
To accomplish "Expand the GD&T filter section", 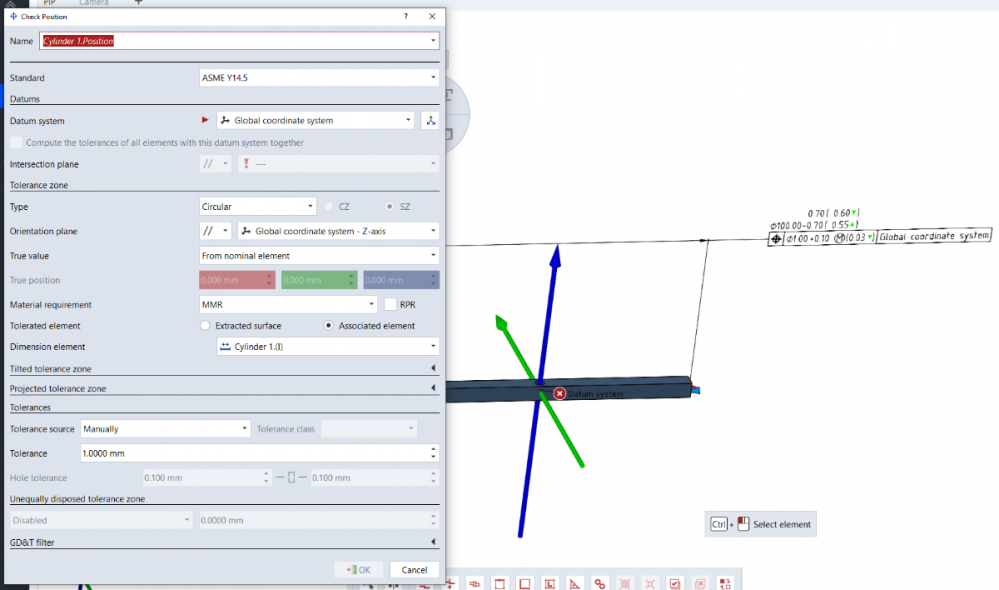I will [x=433, y=542].
